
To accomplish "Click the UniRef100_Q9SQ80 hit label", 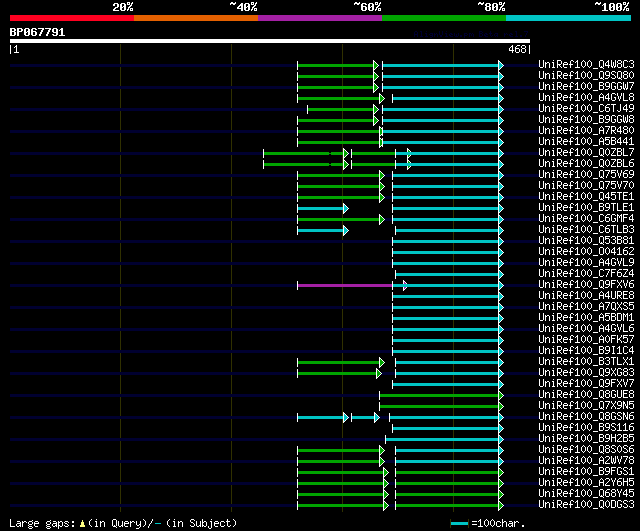I will coord(586,76).
